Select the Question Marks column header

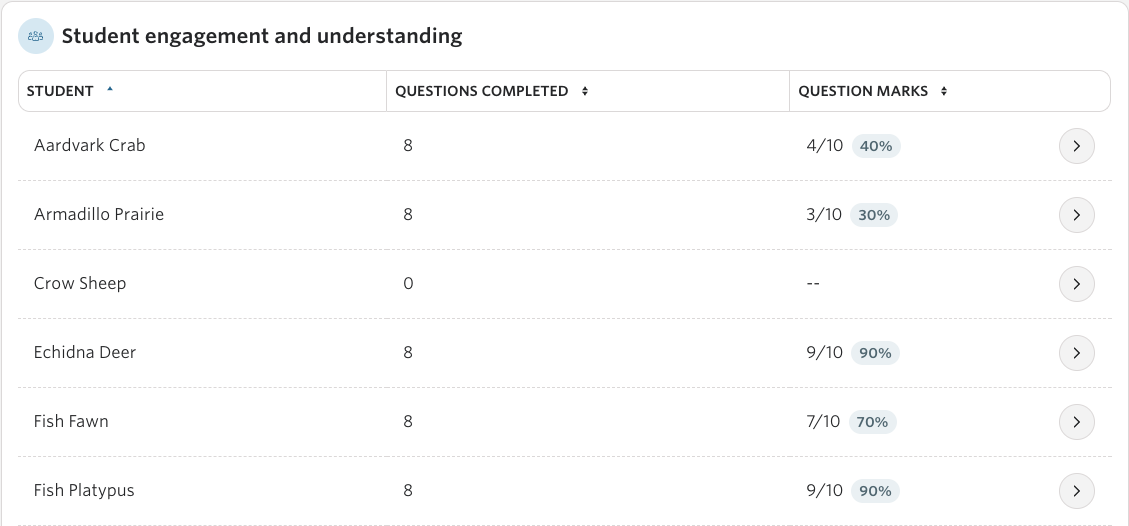coord(863,91)
